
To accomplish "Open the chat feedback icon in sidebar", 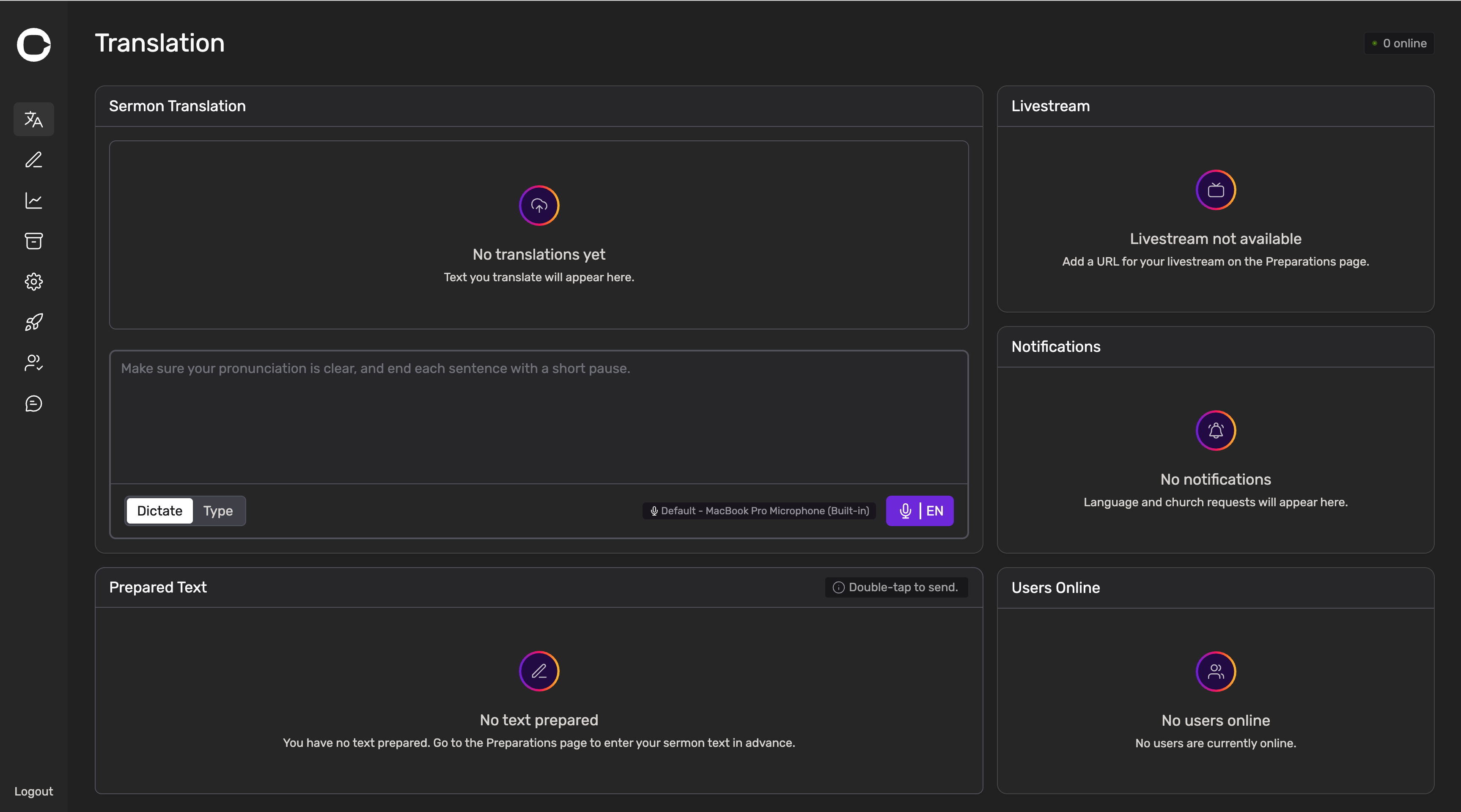I will pos(33,403).
